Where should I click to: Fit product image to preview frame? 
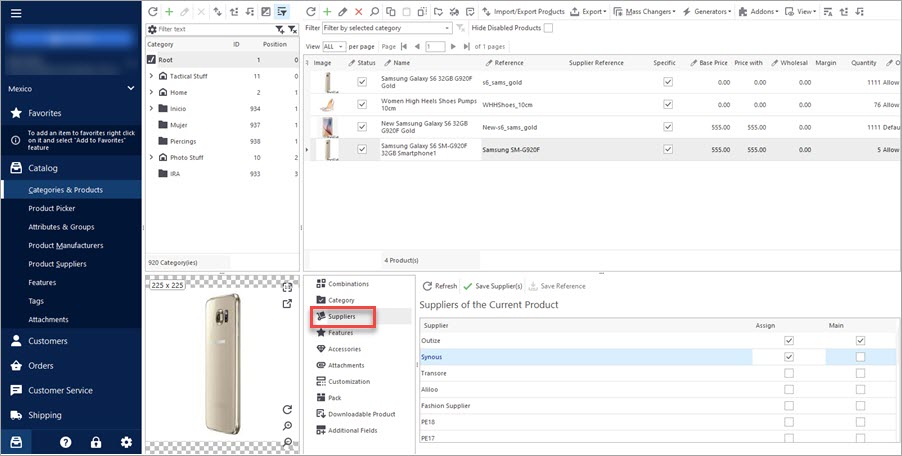(x=288, y=288)
